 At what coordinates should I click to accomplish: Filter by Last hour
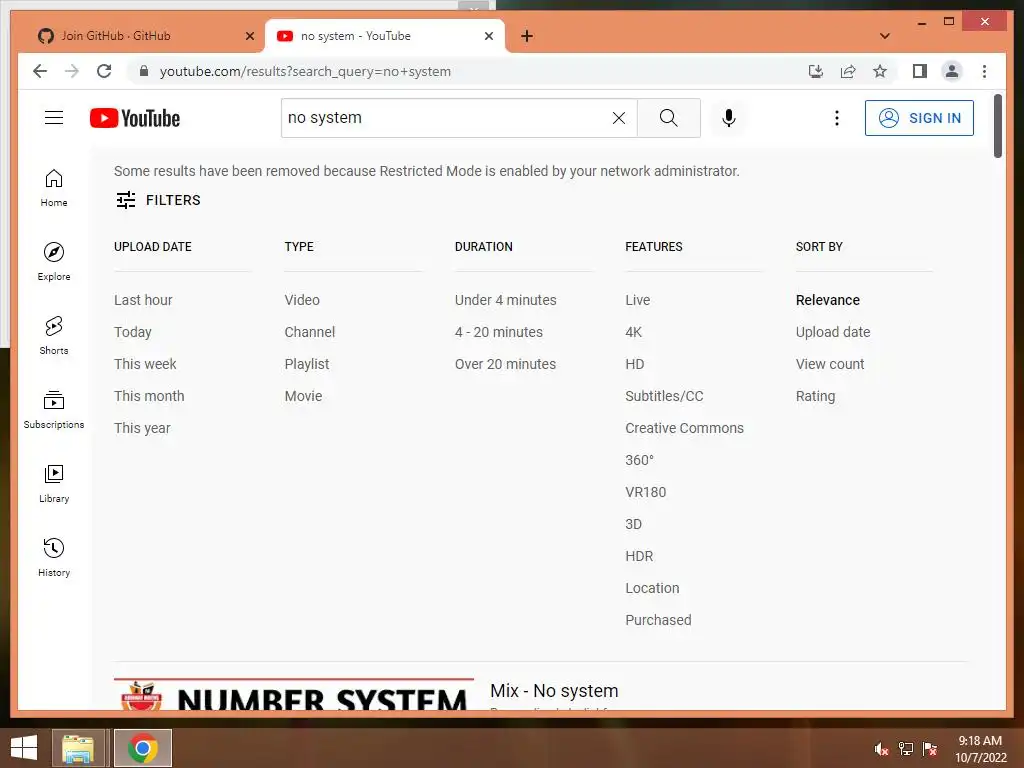pos(143,300)
